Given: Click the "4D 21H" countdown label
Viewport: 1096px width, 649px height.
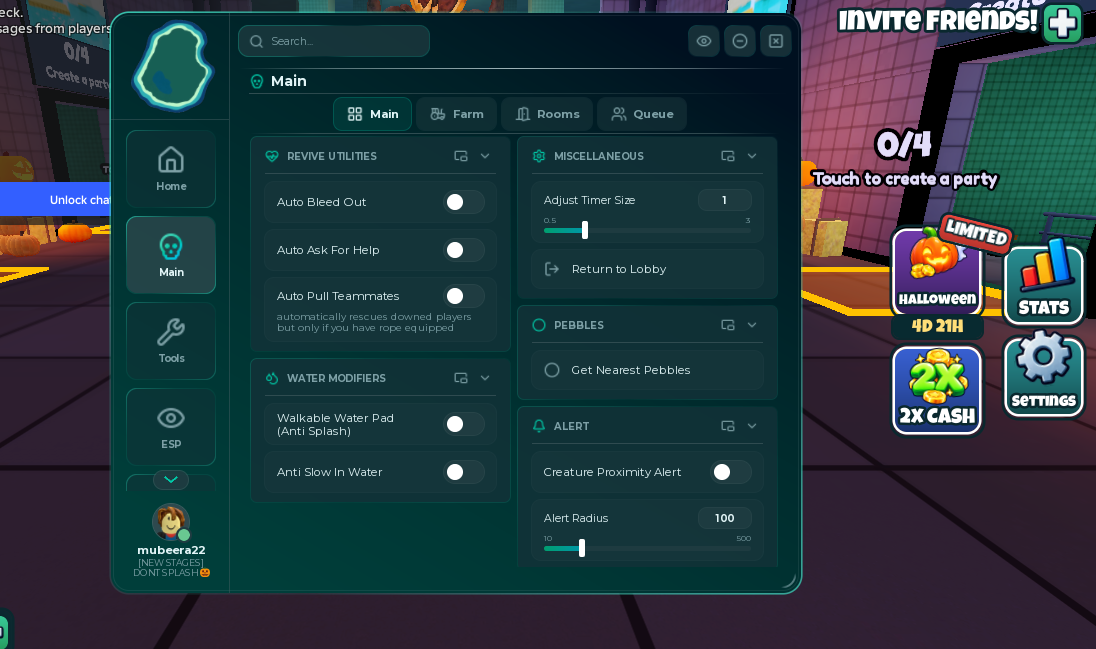Looking at the screenshot, I should pyautogui.click(x=937, y=326).
